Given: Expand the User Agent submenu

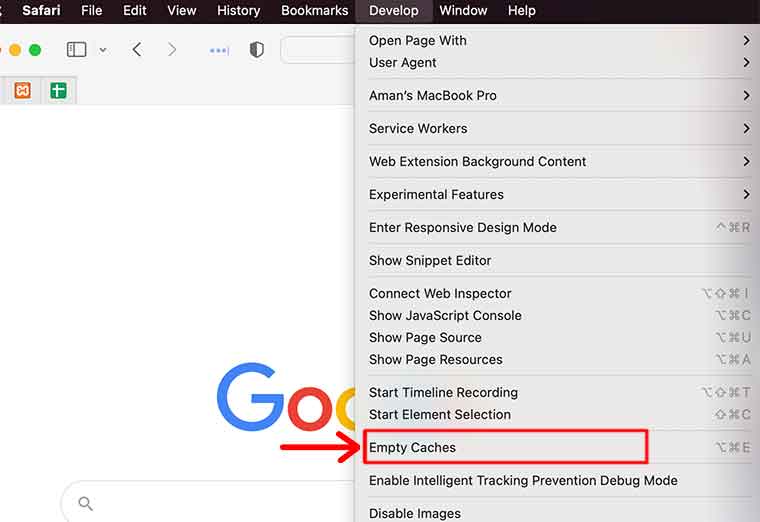Looking at the screenshot, I should (559, 63).
